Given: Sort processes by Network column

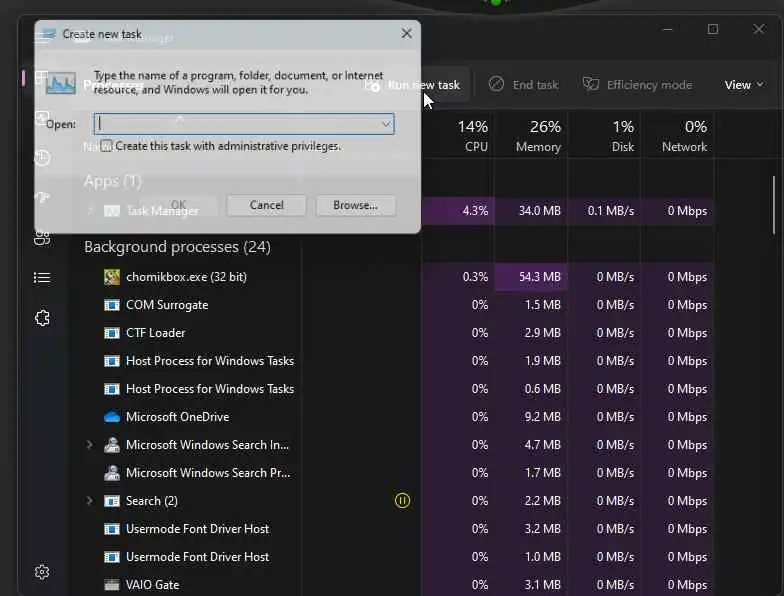Looking at the screenshot, I should coord(684,136).
